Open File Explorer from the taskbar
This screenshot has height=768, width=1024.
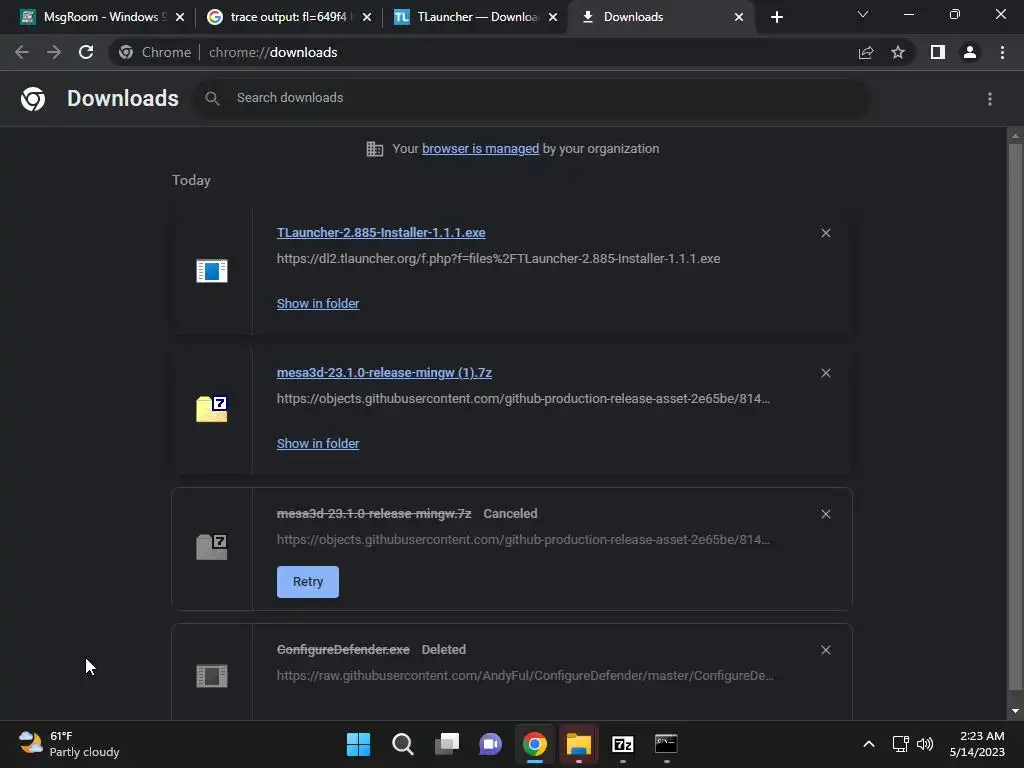(x=579, y=744)
